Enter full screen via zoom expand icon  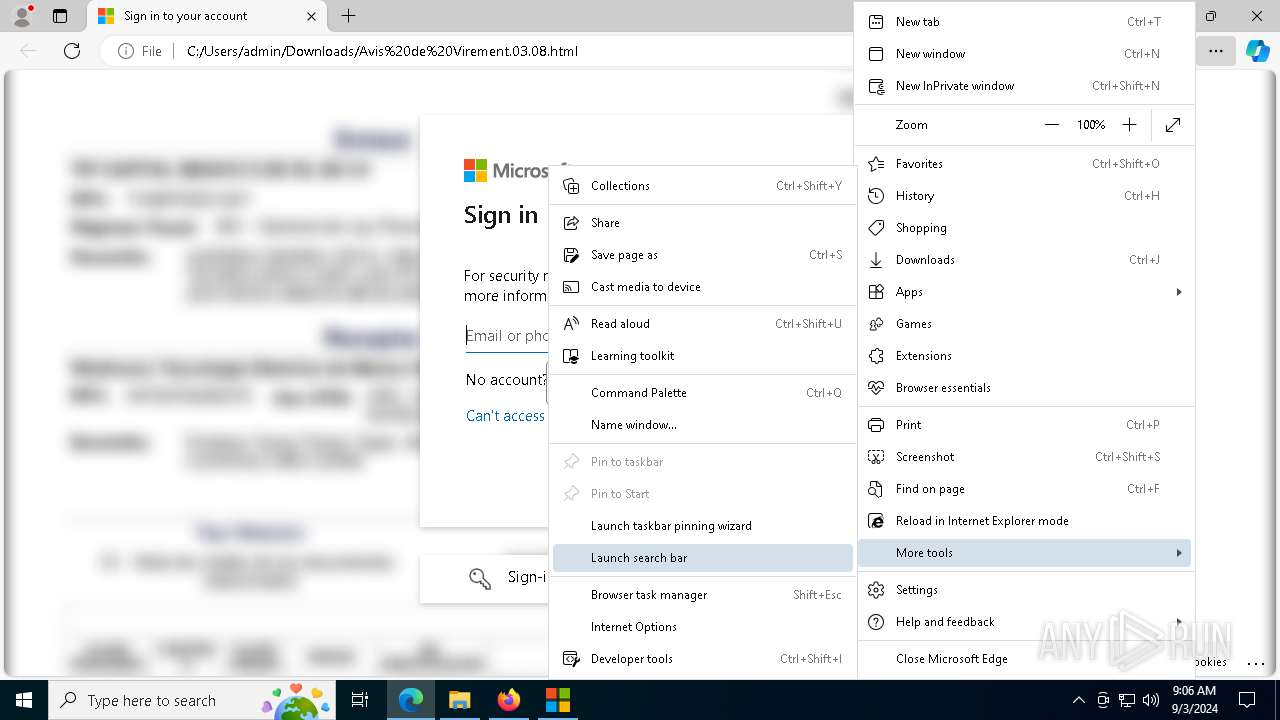tap(1173, 125)
